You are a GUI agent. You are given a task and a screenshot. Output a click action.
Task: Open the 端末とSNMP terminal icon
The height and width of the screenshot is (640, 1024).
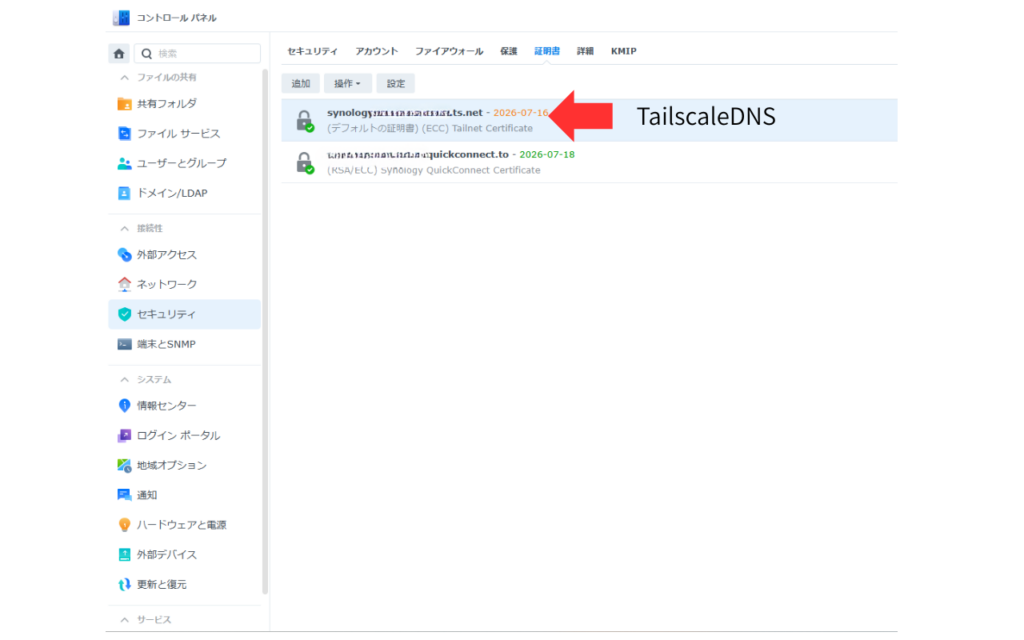[x=124, y=344]
